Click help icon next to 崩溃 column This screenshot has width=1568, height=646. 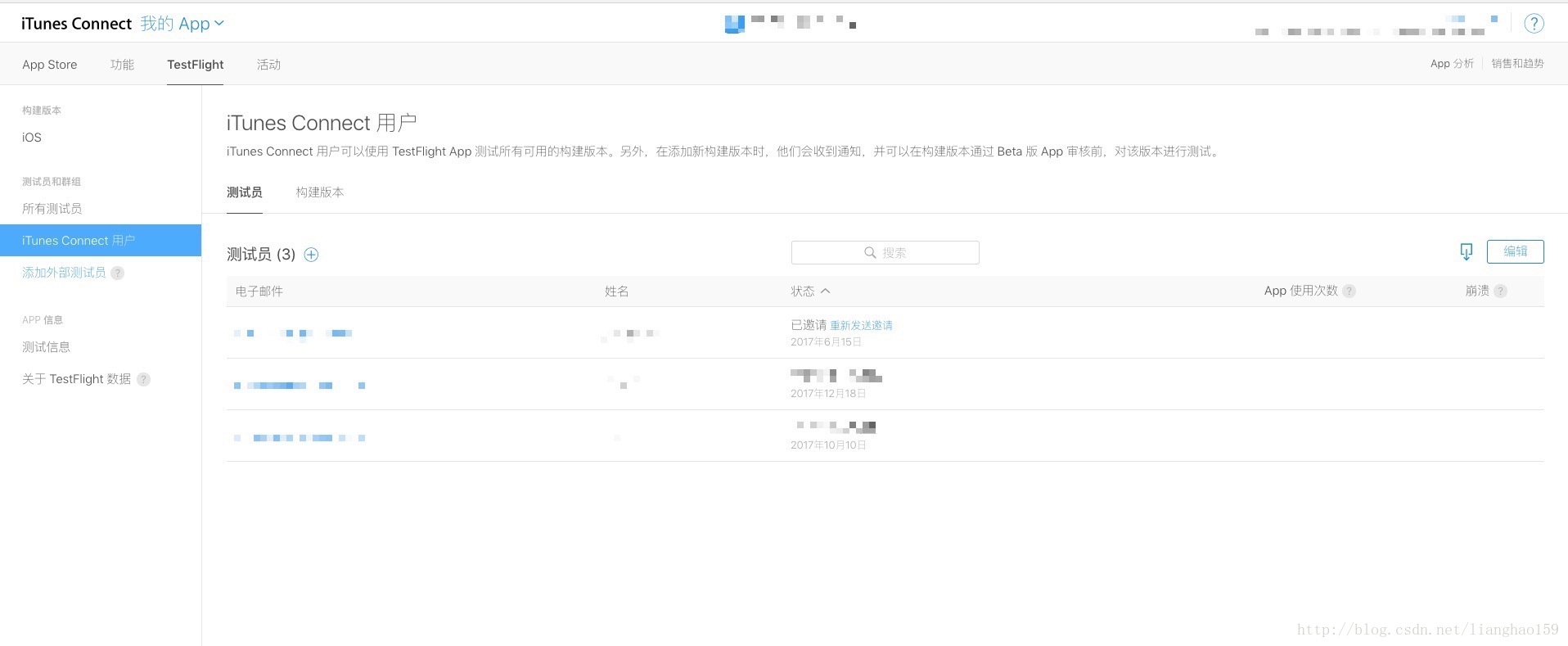[1500, 291]
